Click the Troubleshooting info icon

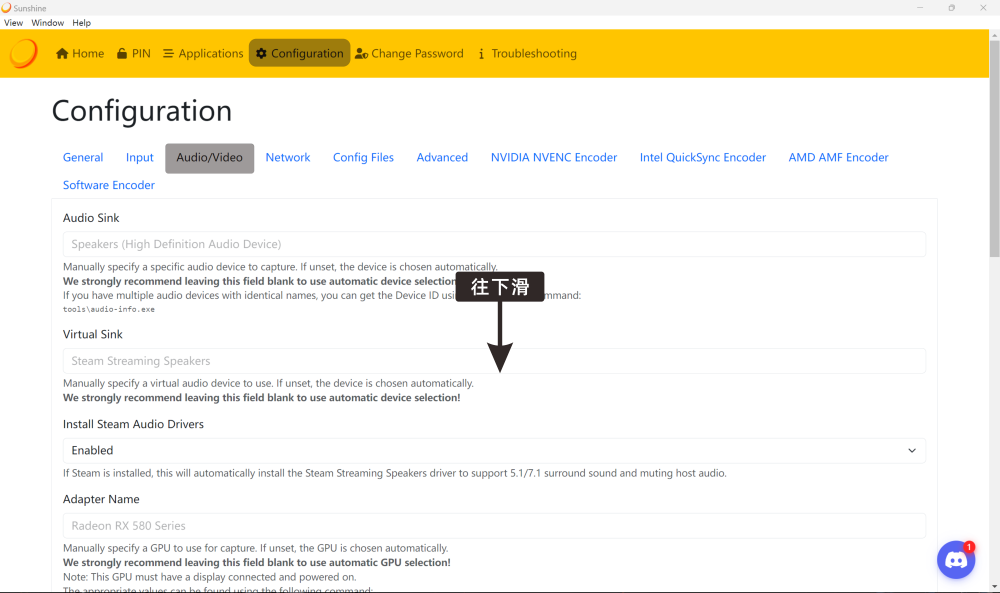[481, 54]
